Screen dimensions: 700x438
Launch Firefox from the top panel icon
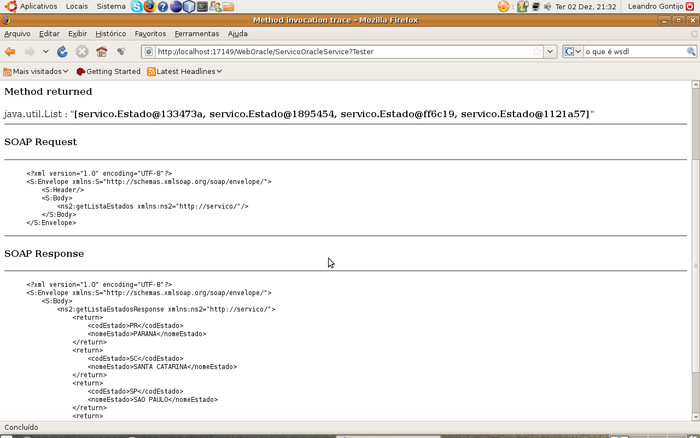[x=150, y=6]
